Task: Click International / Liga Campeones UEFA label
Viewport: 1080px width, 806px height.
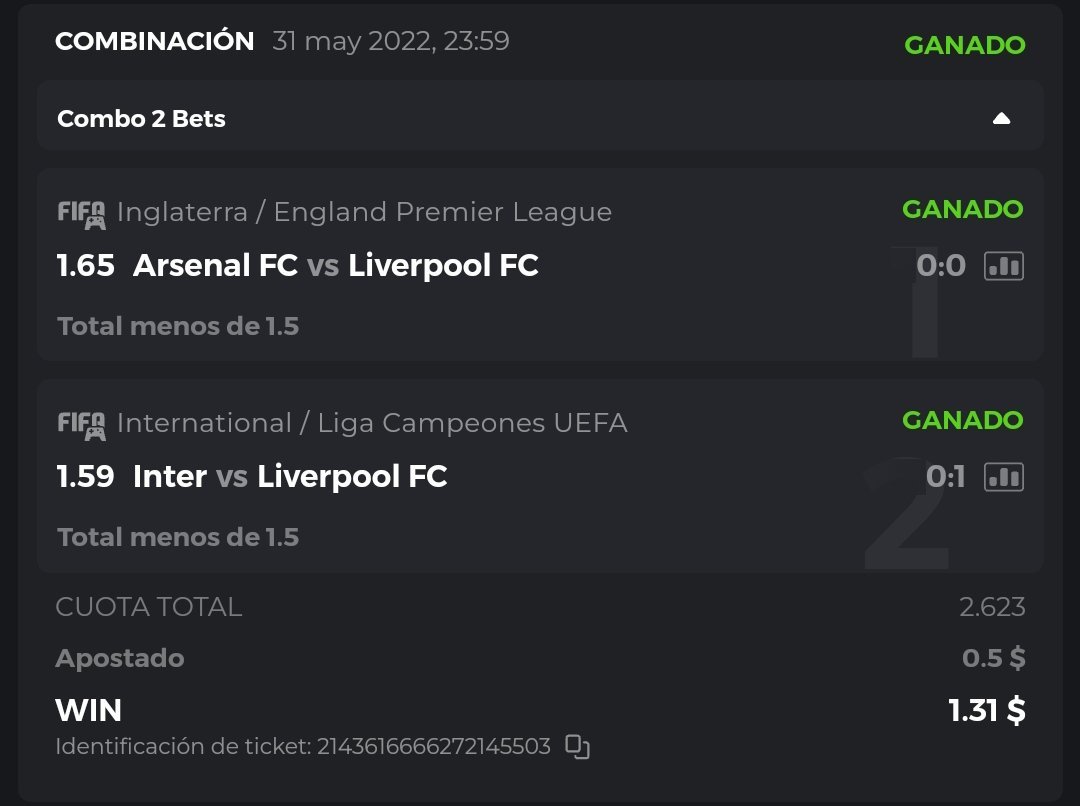Action: pos(372,423)
